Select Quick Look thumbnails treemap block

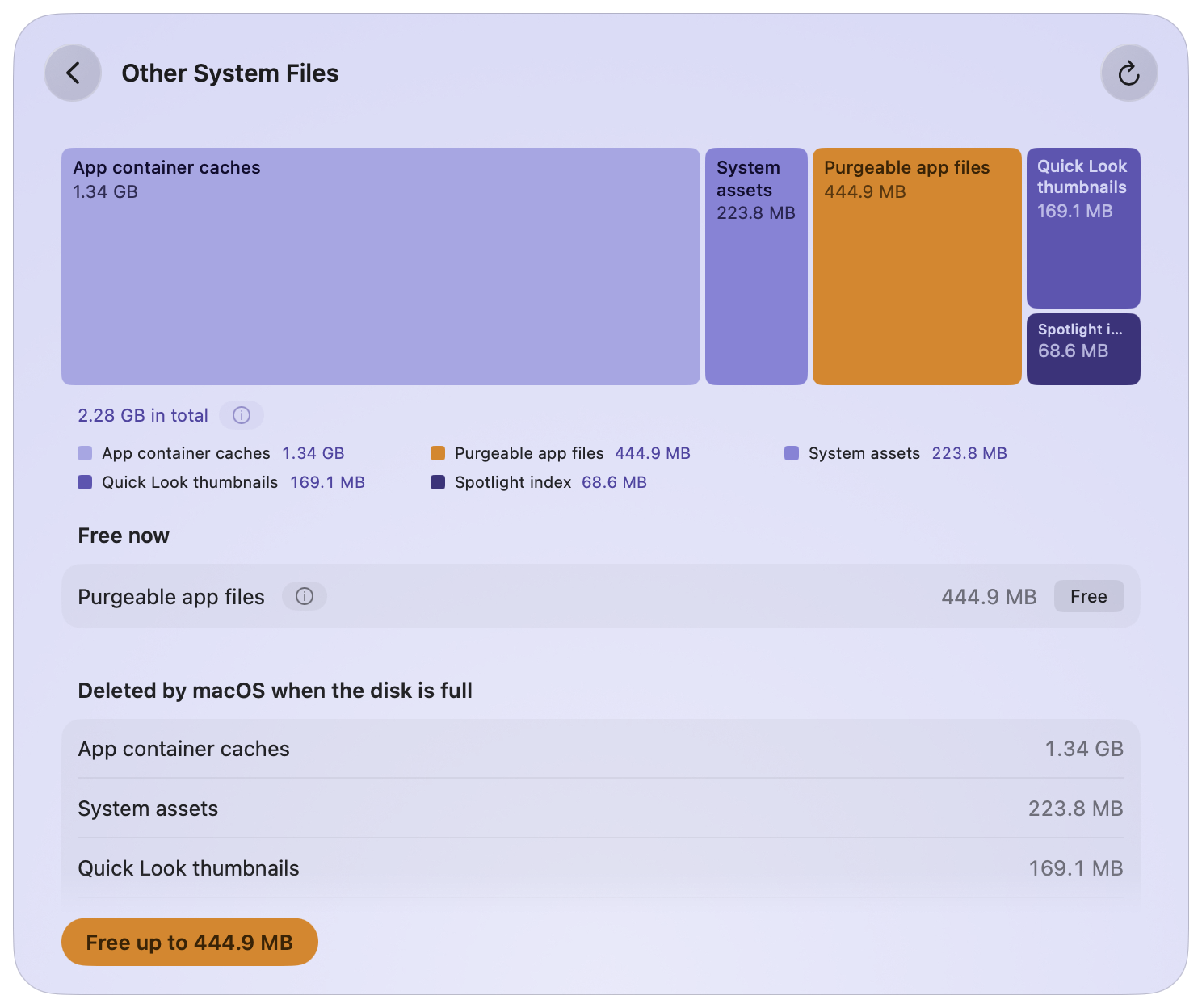pyautogui.click(x=1083, y=228)
